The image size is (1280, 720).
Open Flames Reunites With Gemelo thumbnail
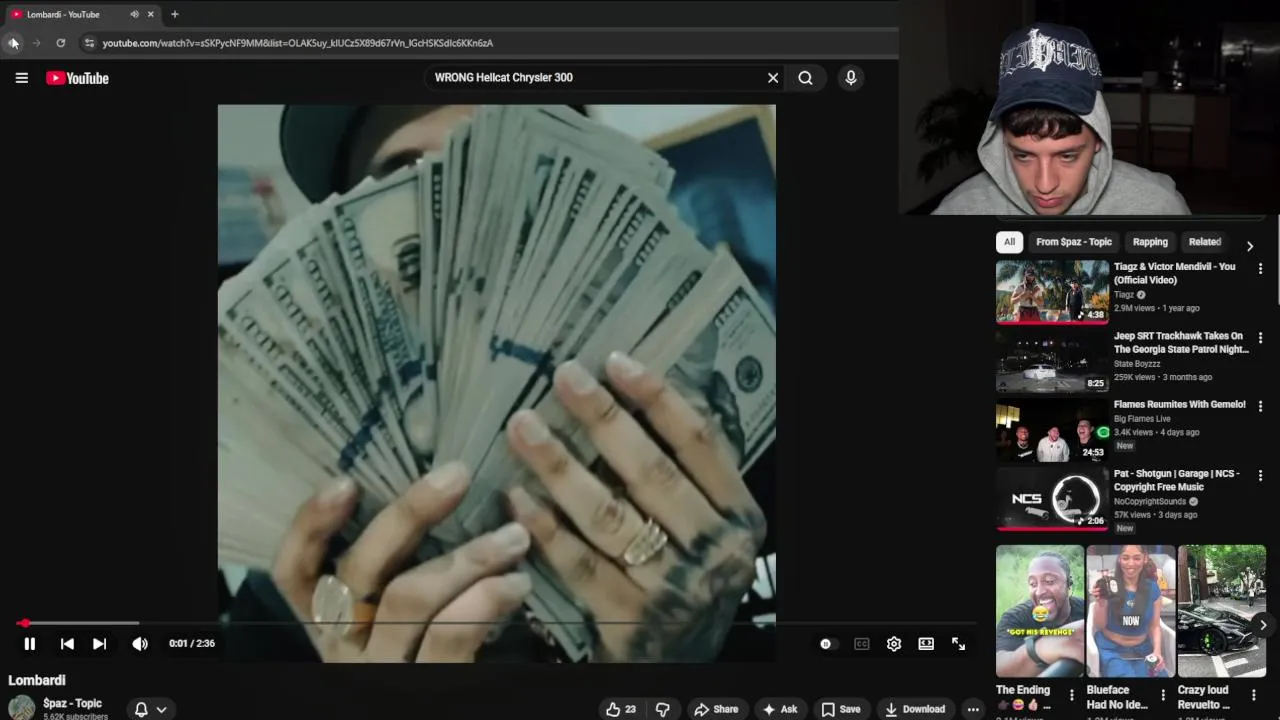pos(1052,430)
